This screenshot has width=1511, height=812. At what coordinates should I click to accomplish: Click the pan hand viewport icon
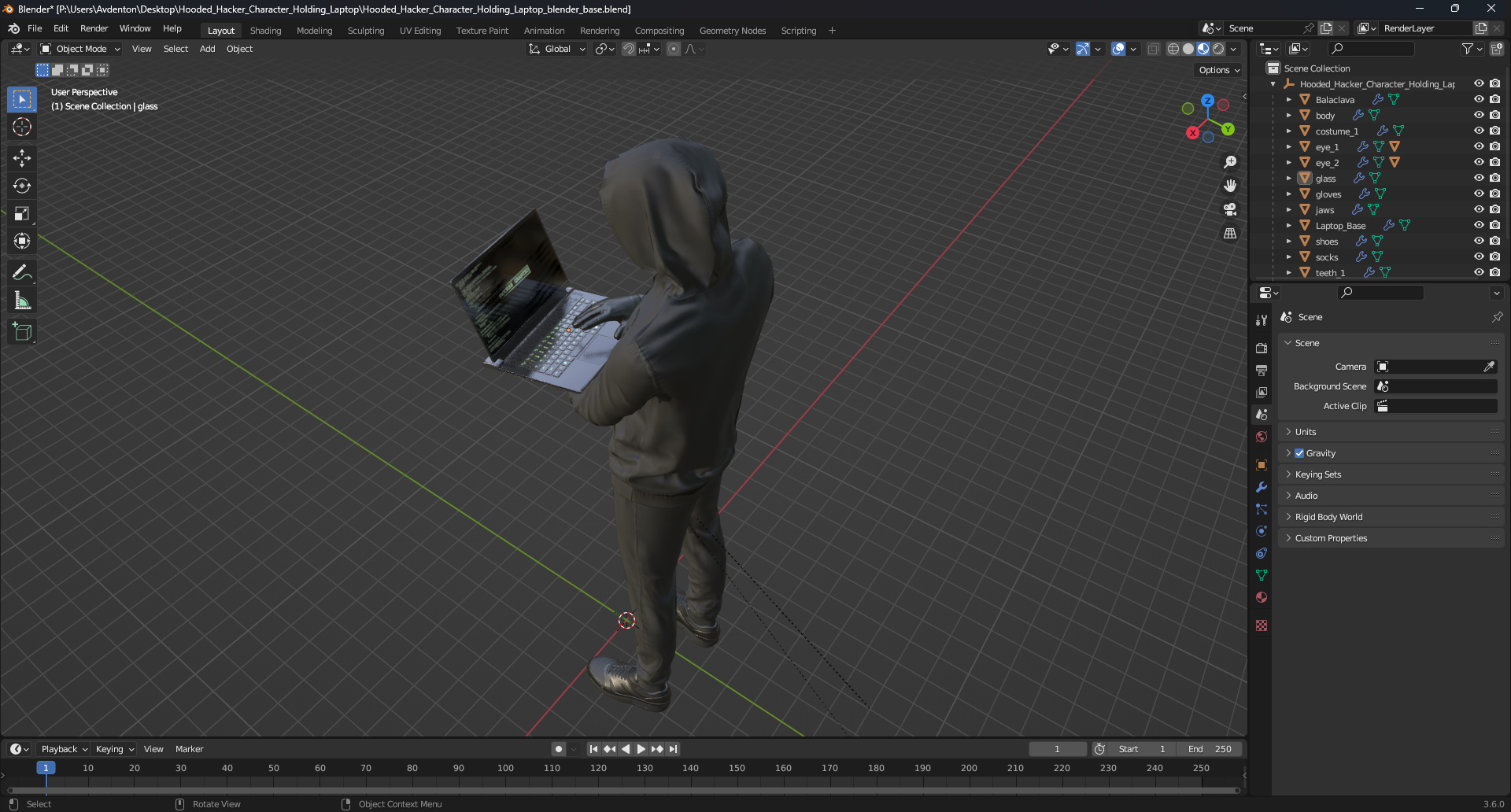pos(1230,186)
